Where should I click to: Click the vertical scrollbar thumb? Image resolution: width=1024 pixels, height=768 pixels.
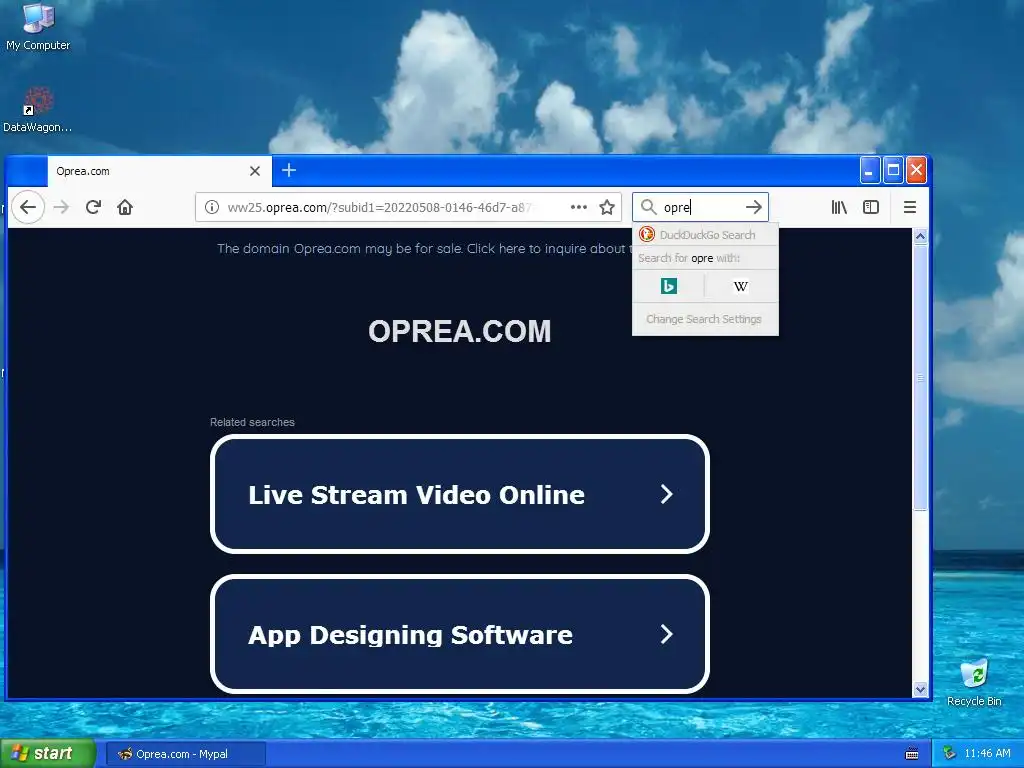coord(920,379)
